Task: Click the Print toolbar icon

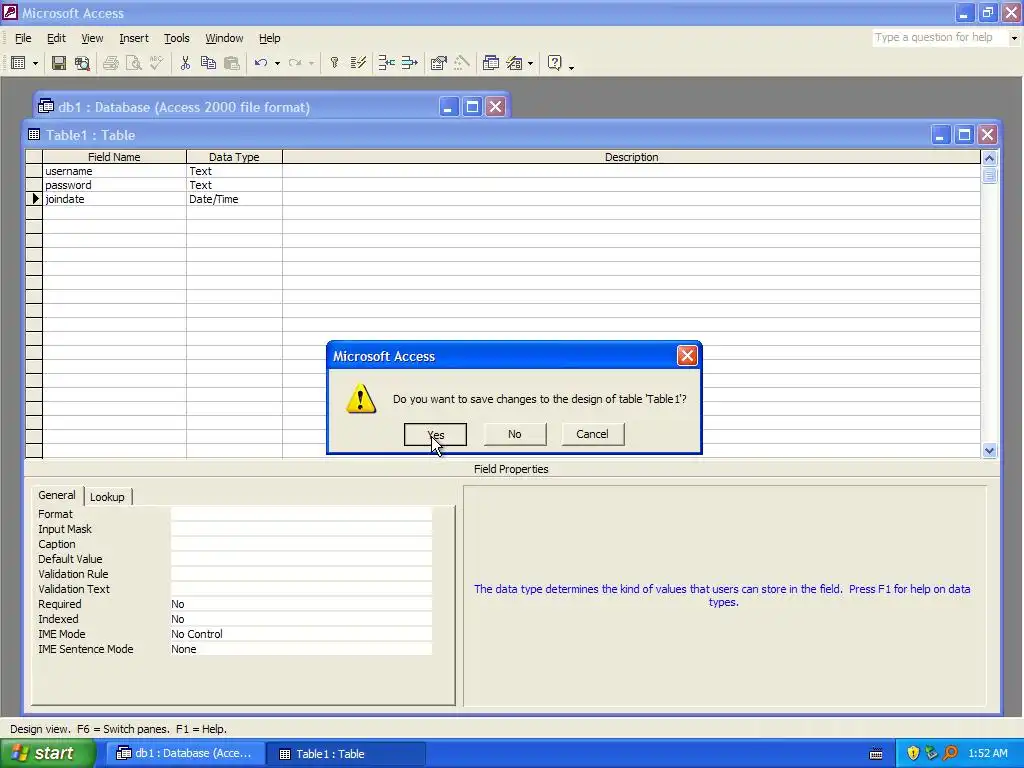Action: [x=110, y=63]
